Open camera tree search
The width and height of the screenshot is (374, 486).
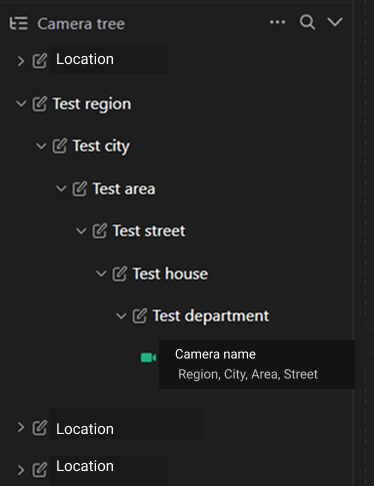point(307,22)
